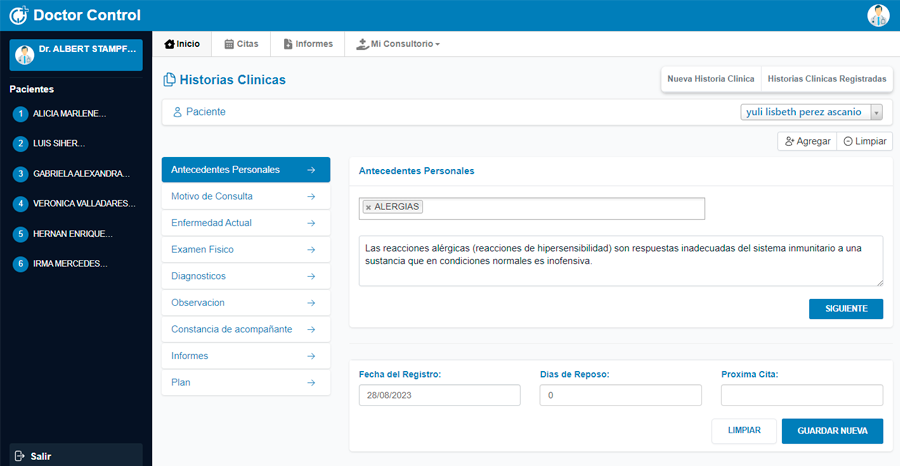Viewport: 900px width, 466px height.
Task: Open the Citas calendar tab
Action: (241, 44)
